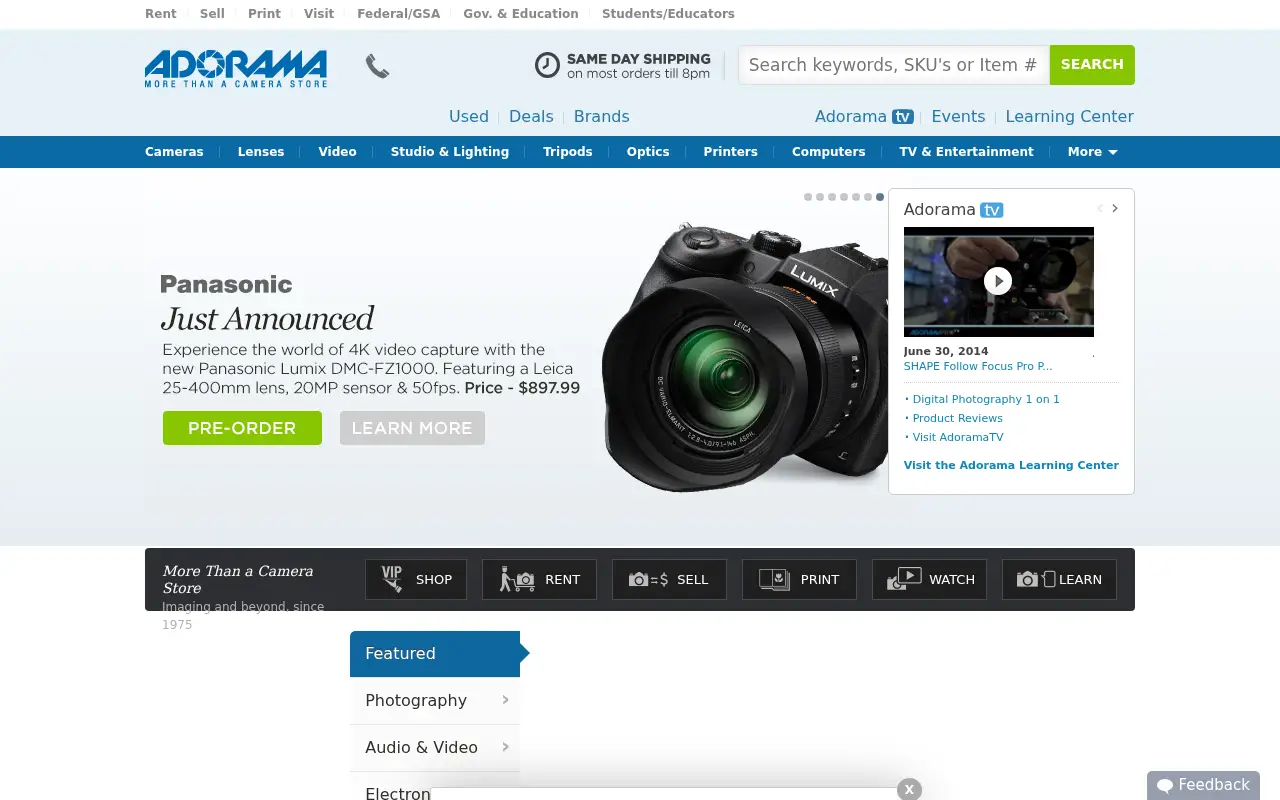Image resolution: width=1280 pixels, height=800 pixels.
Task: Click the Lumix camera banner image
Action: pyautogui.click(x=745, y=356)
